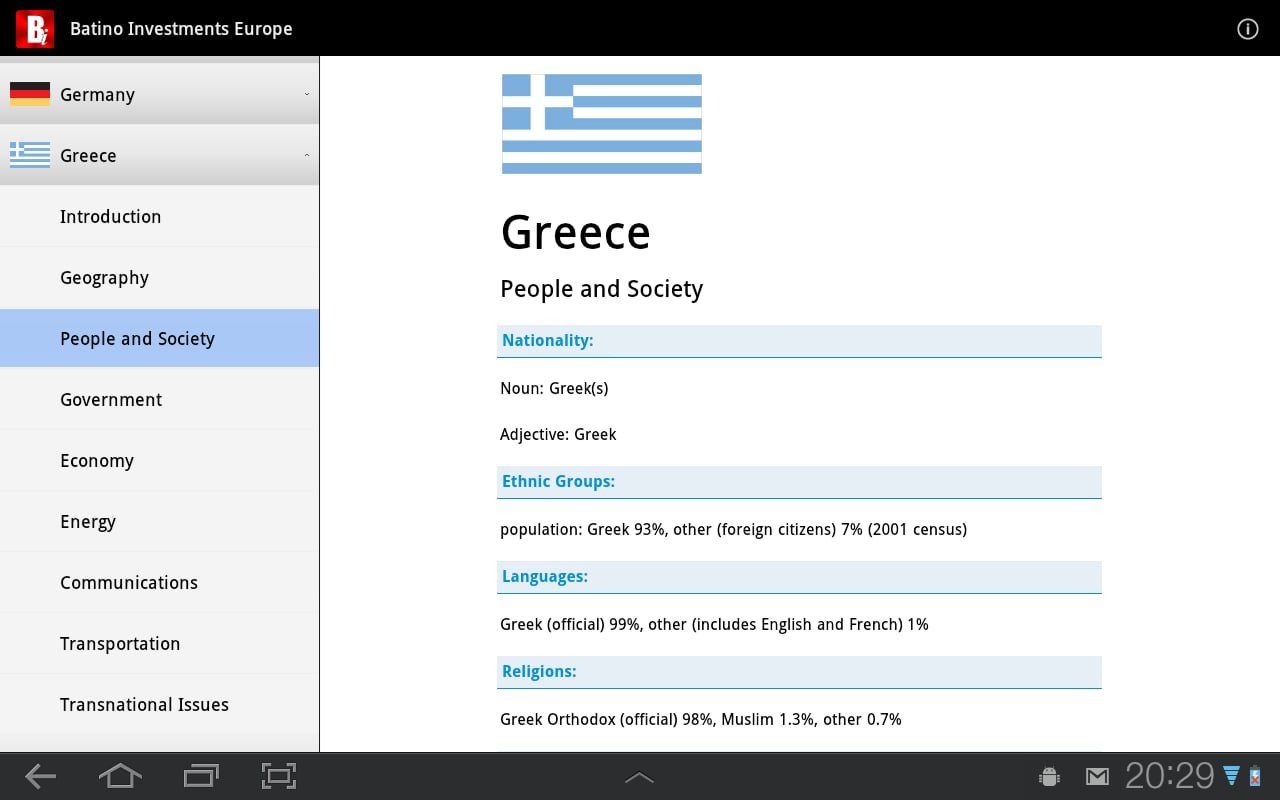Open the Energy section

159,521
